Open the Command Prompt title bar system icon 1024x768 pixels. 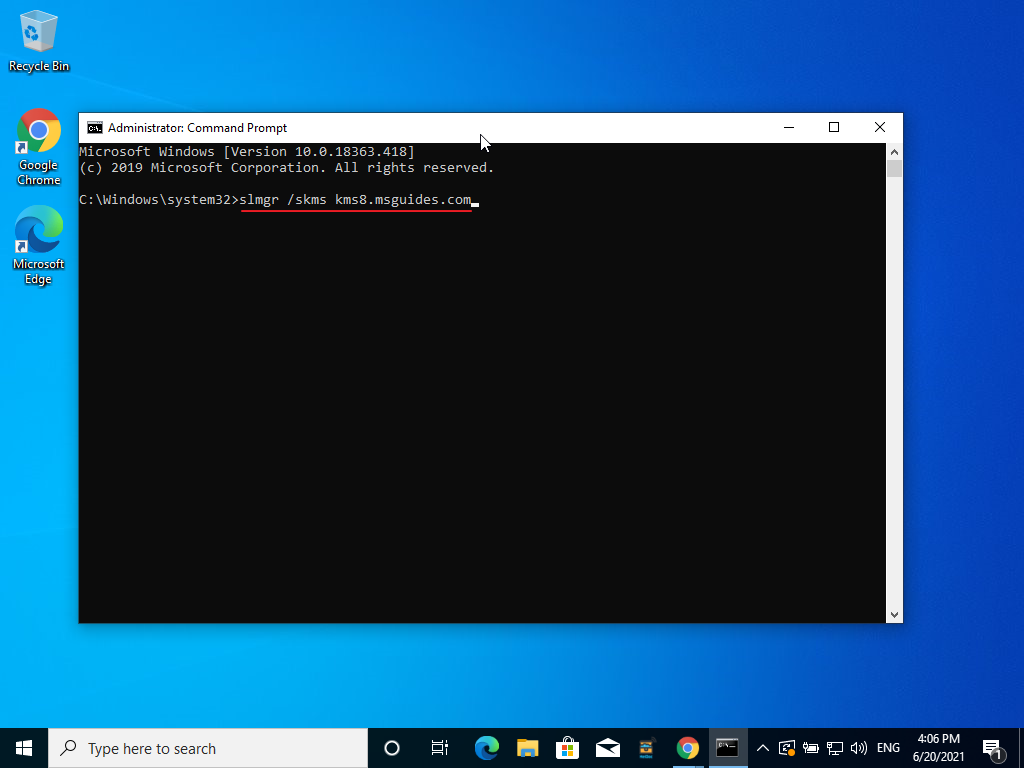[x=95, y=127]
